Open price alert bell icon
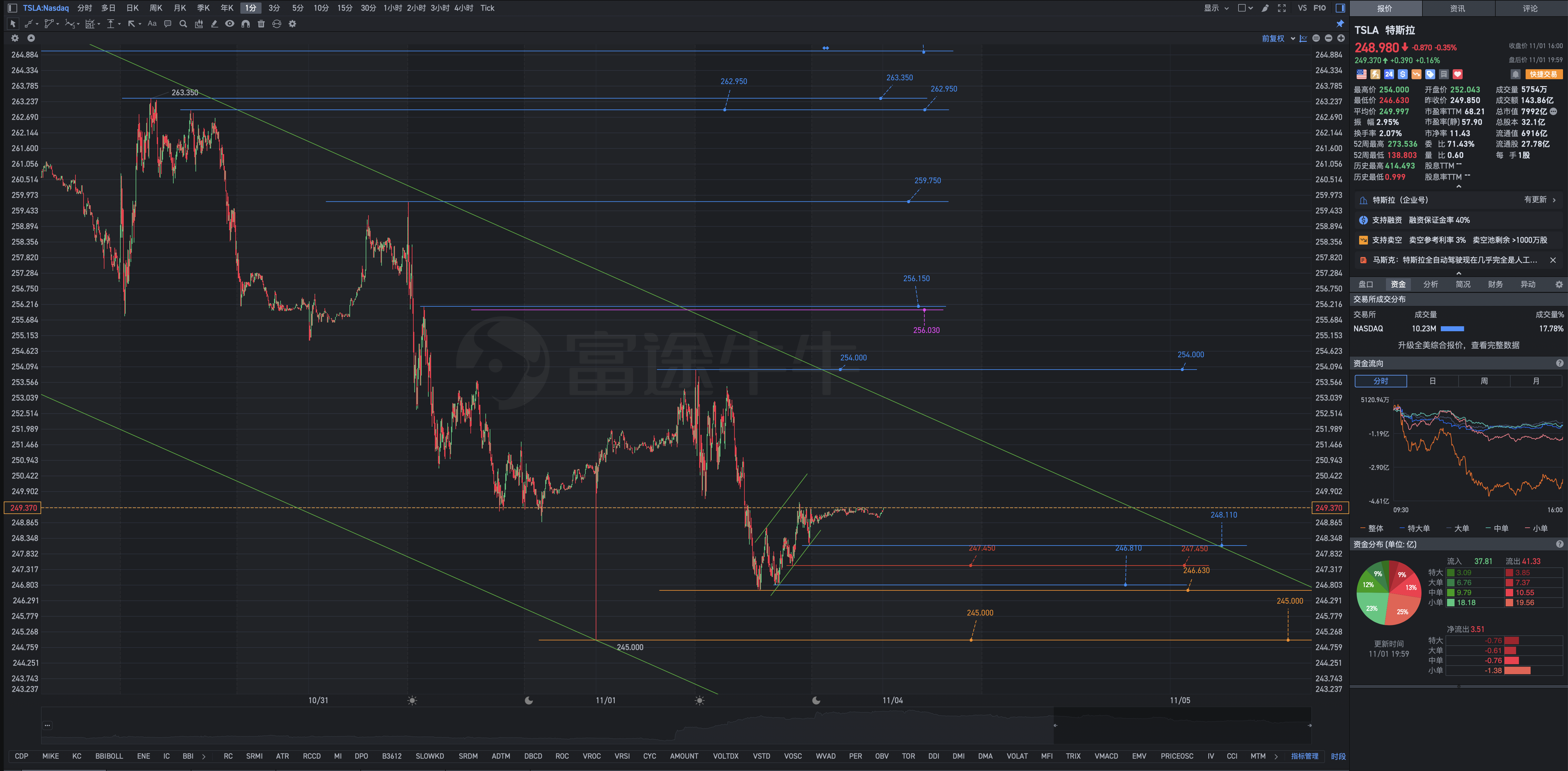The width and height of the screenshot is (1568, 771). (x=1516, y=74)
